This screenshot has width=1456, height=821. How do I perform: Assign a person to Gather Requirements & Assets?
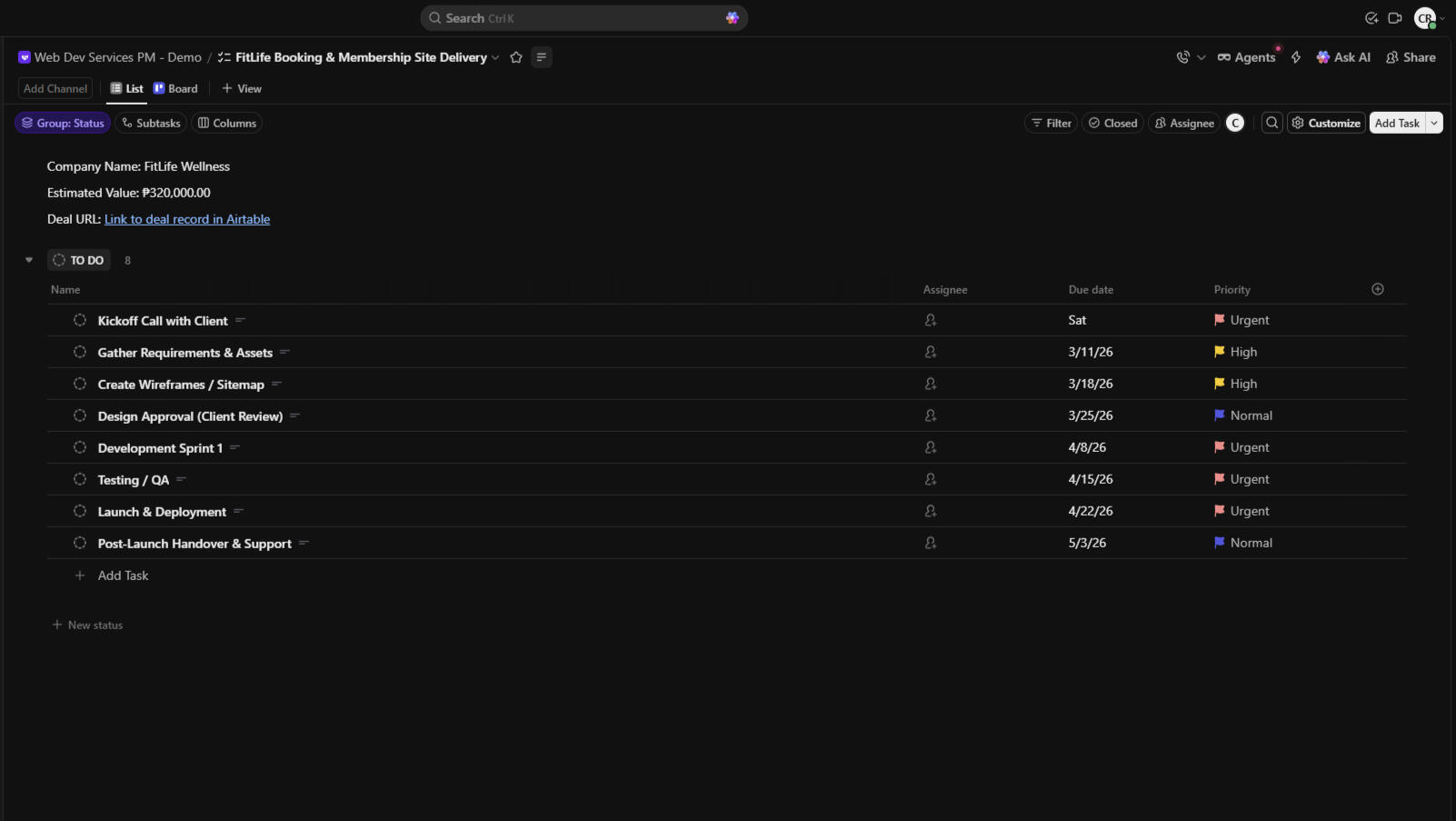coord(931,352)
